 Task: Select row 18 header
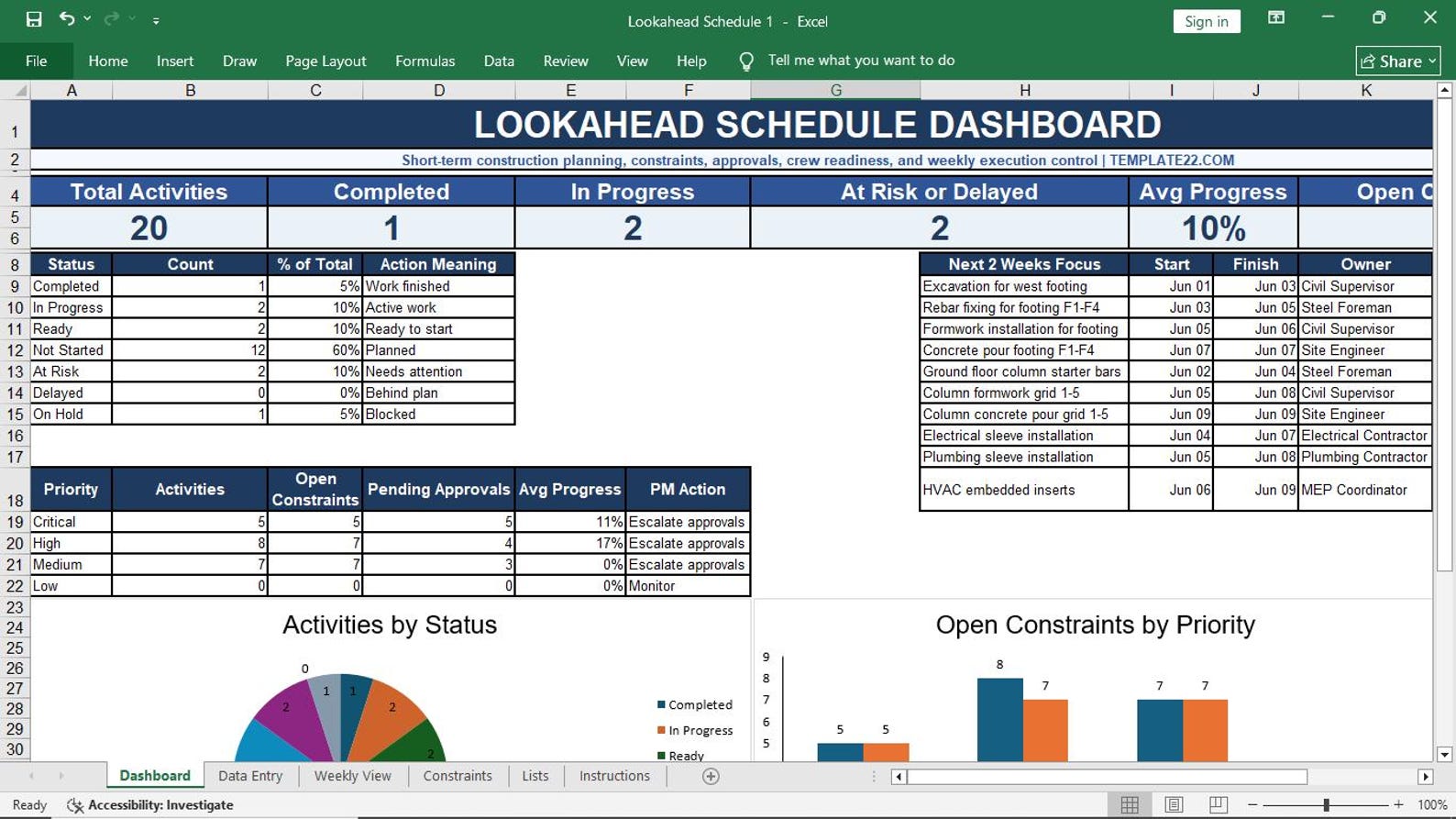point(15,490)
